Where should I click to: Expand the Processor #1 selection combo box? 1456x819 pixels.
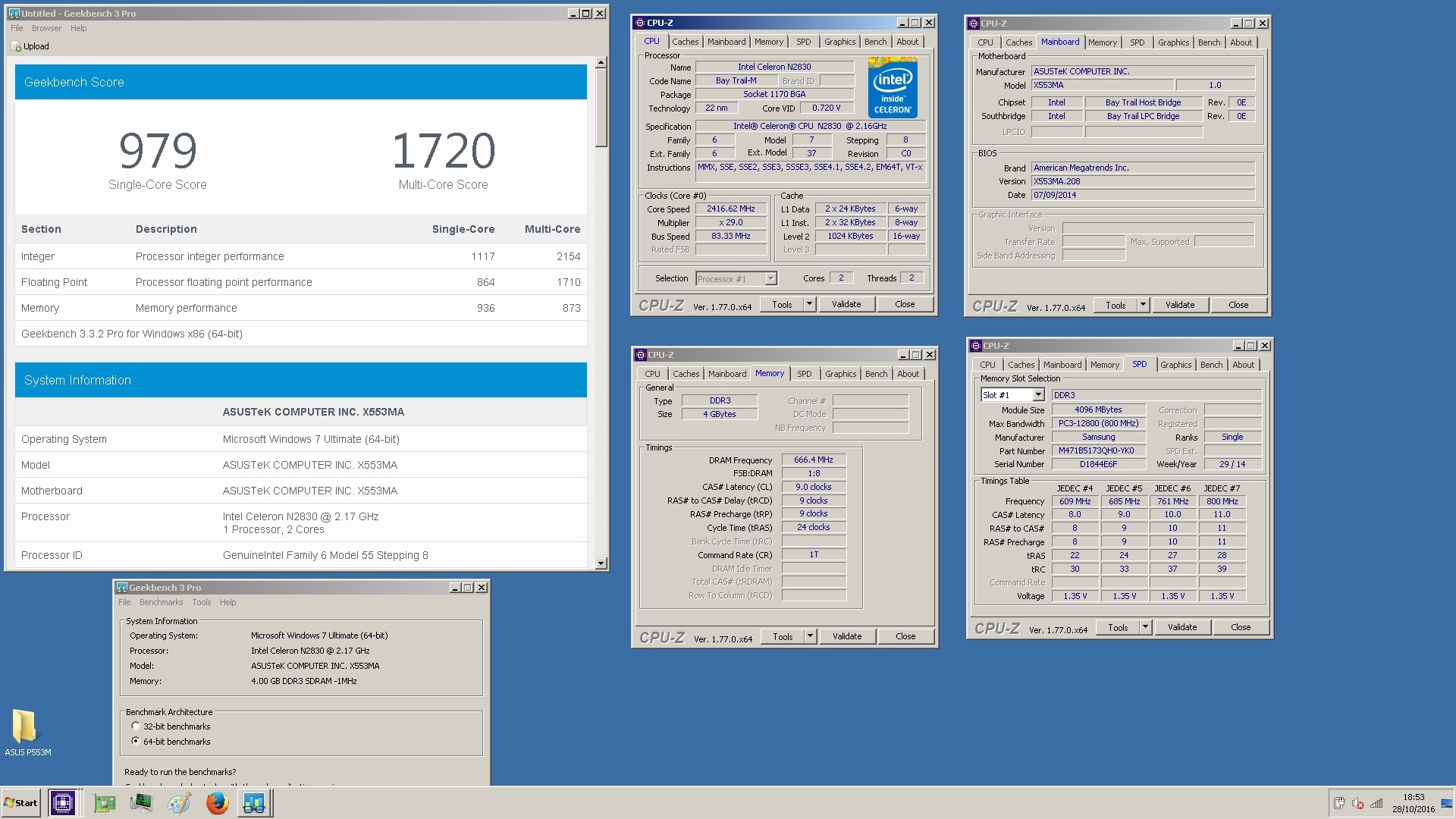770,279
